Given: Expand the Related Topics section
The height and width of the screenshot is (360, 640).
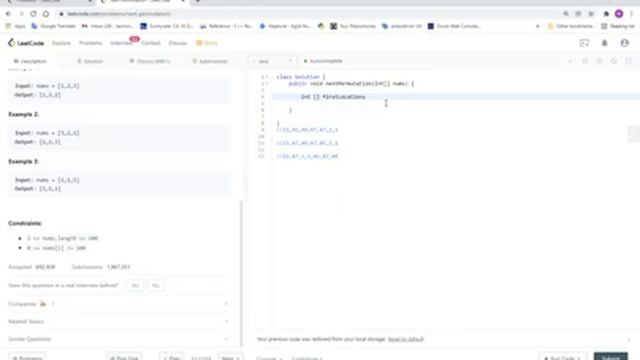Looking at the screenshot, I should [x=118, y=322].
